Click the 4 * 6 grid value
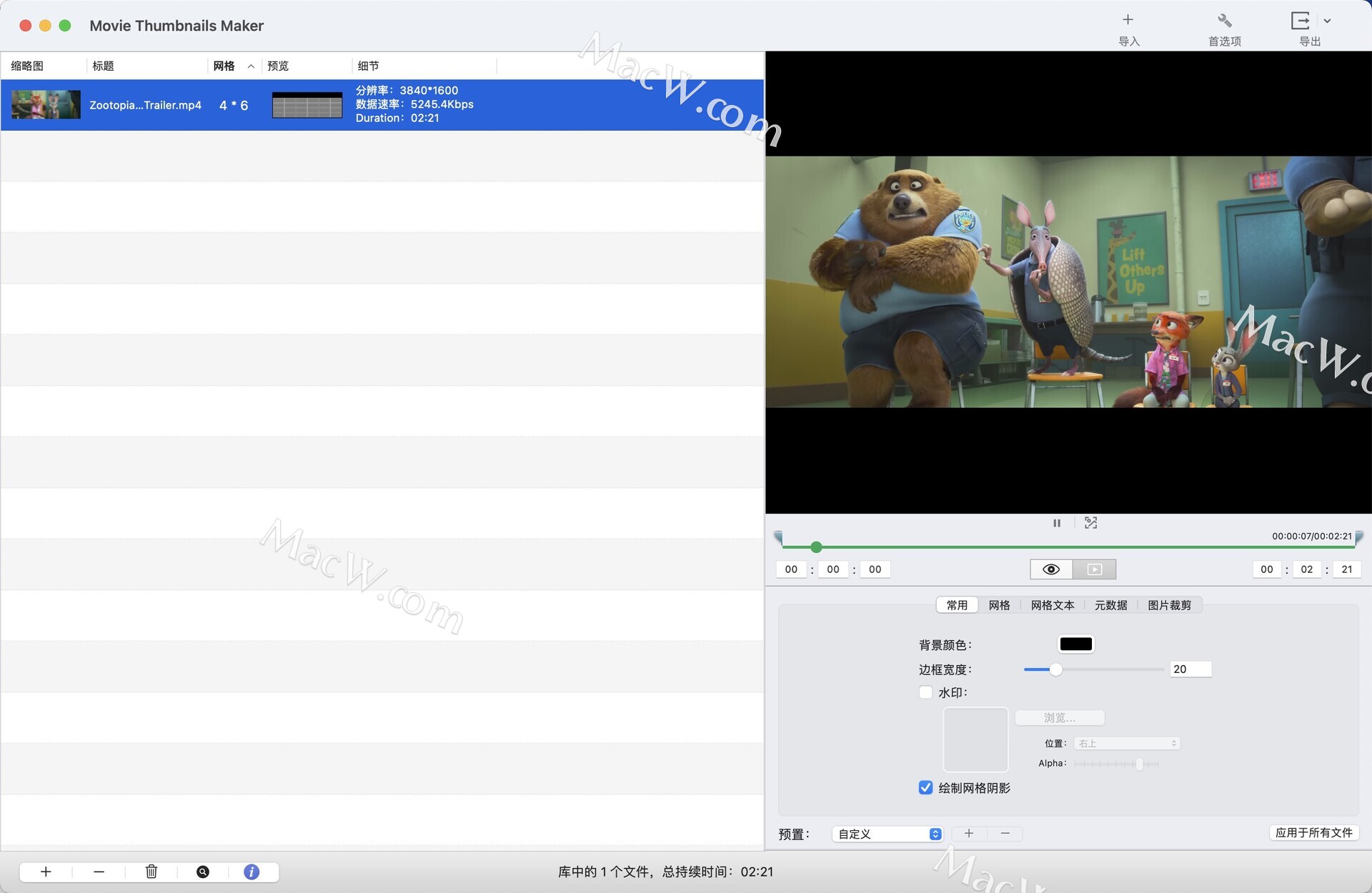The height and width of the screenshot is (893, 1372). pos(234,105)
